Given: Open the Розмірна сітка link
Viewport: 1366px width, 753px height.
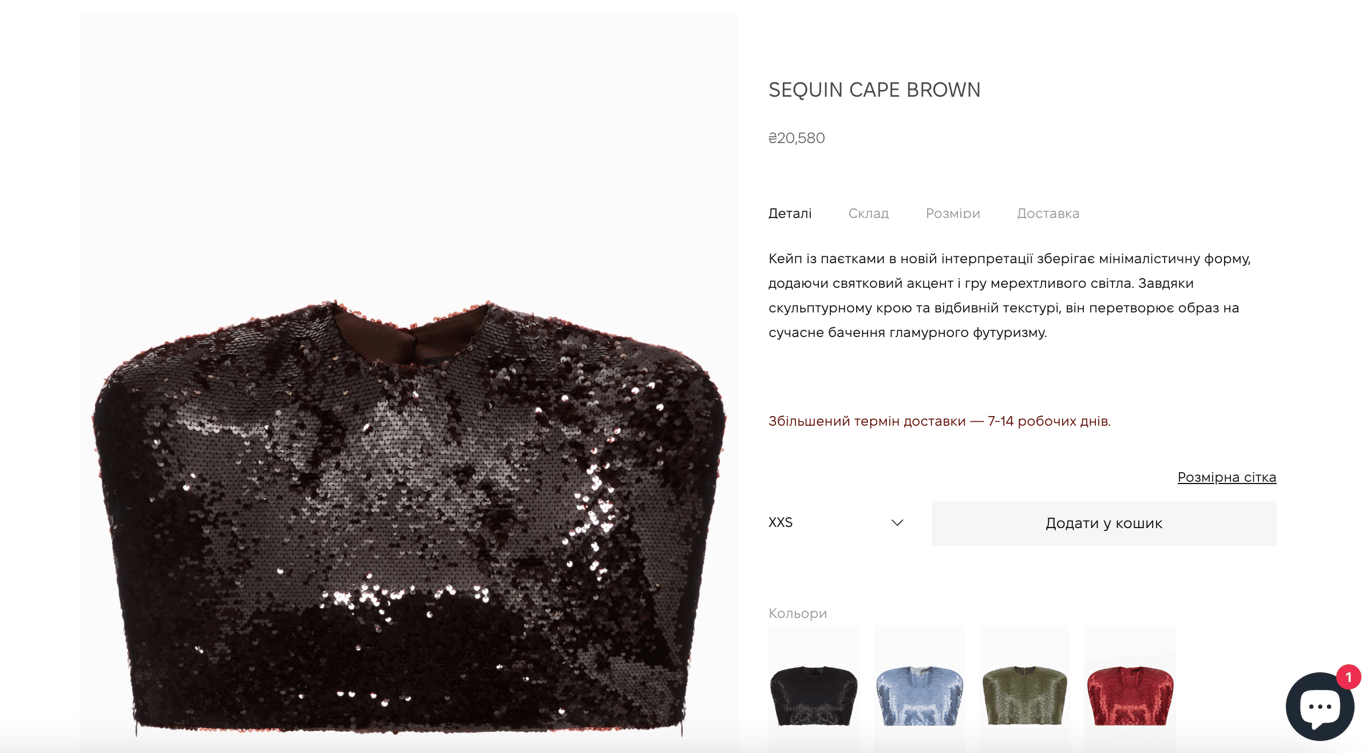Looking at the screenshot, I should pos(1227,477).
